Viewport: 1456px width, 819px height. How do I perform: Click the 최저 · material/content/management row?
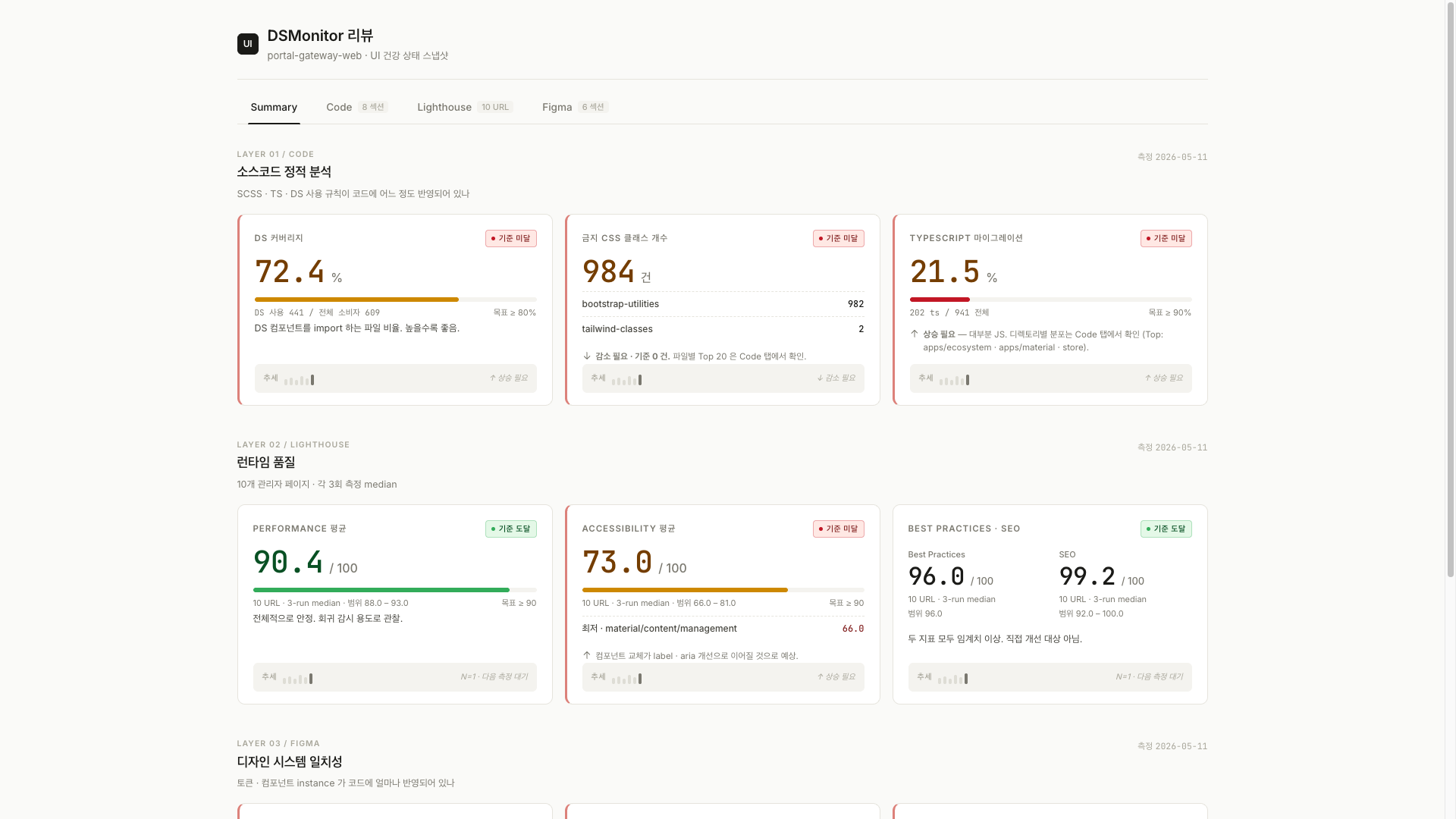click(723, 629)
